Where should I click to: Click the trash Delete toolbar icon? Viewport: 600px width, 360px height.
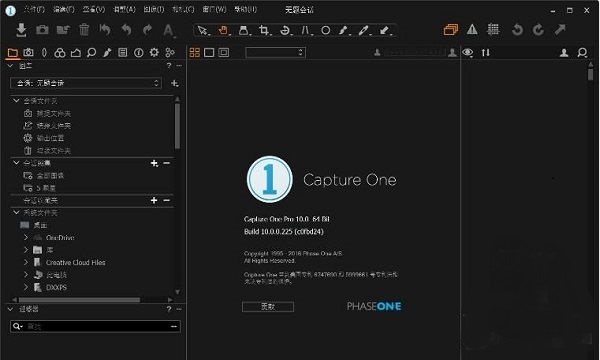(x=84, y=30)
